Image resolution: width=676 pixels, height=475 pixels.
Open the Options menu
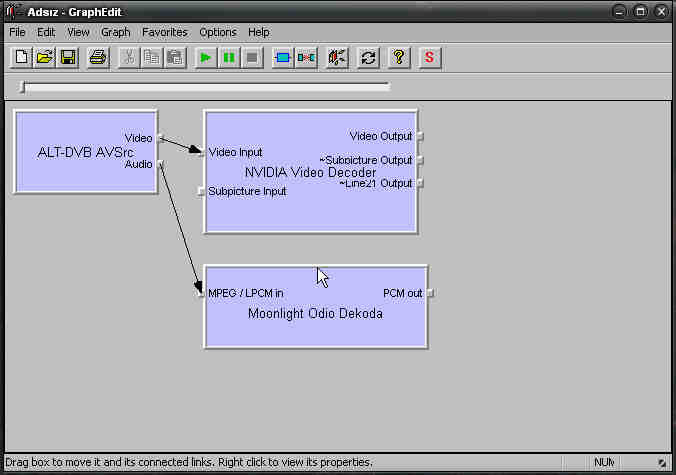point(218,32)
